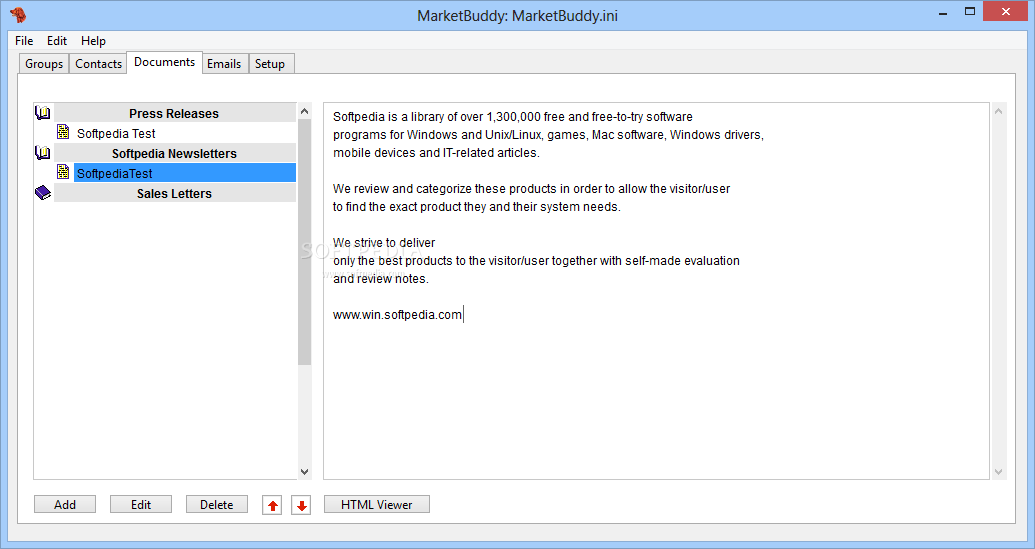The image size is (1035, 549).
Task: Open the File menu
Action: click(x=24, y=41)
